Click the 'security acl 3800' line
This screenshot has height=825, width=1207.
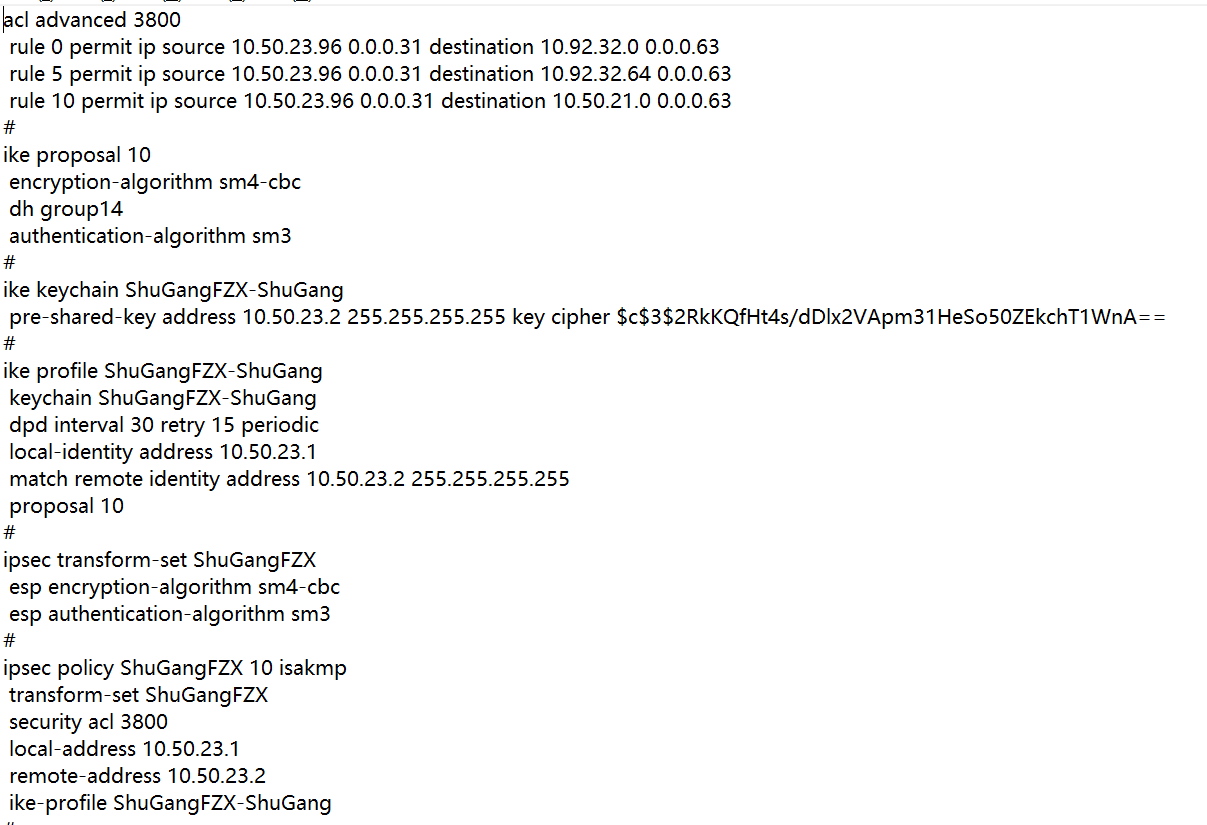click(x=89, y=722)
